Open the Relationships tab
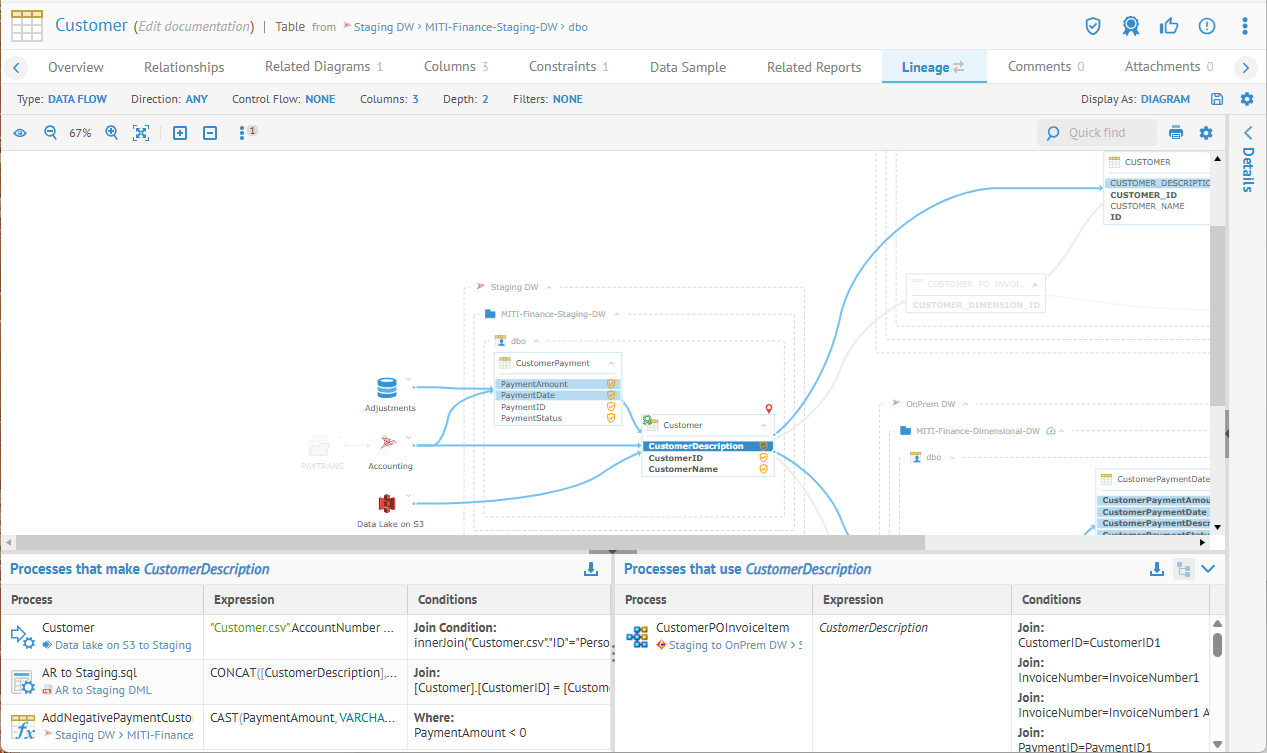 (184, 67)
